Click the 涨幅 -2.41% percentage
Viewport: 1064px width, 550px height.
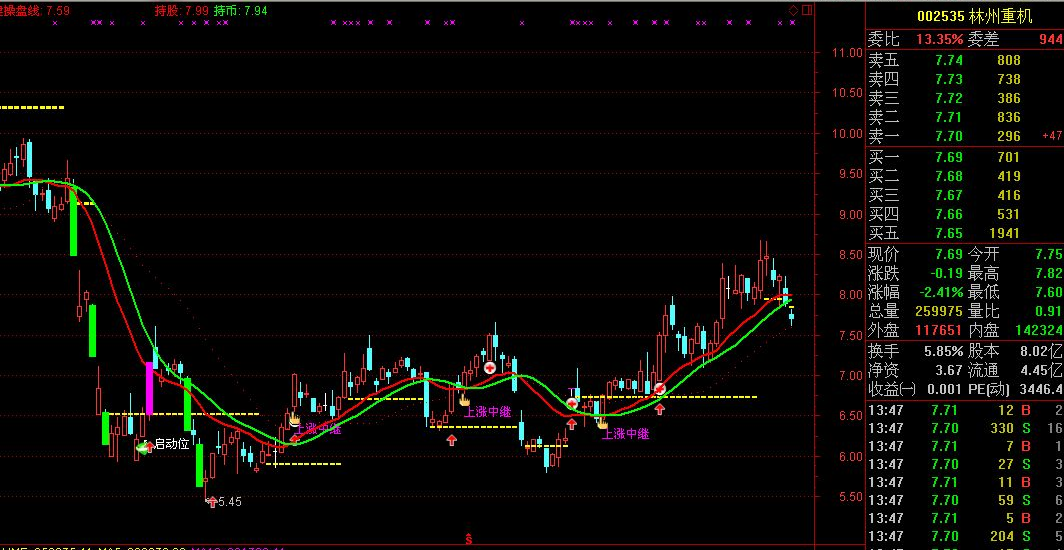(941, 292)
